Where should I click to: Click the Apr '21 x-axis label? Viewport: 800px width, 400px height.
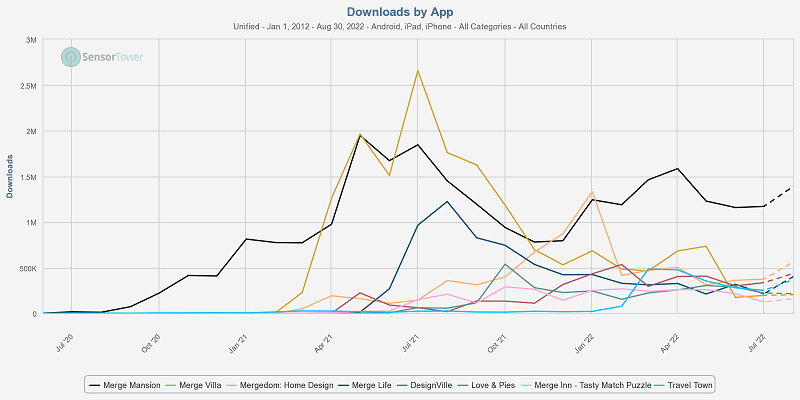pos(324,343)
